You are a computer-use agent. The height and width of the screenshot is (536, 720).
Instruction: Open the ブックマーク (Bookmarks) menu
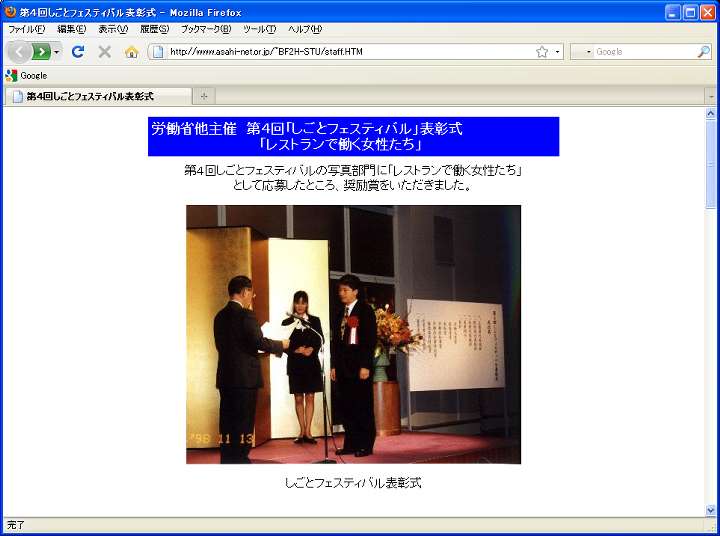click(x=205, y=29)
